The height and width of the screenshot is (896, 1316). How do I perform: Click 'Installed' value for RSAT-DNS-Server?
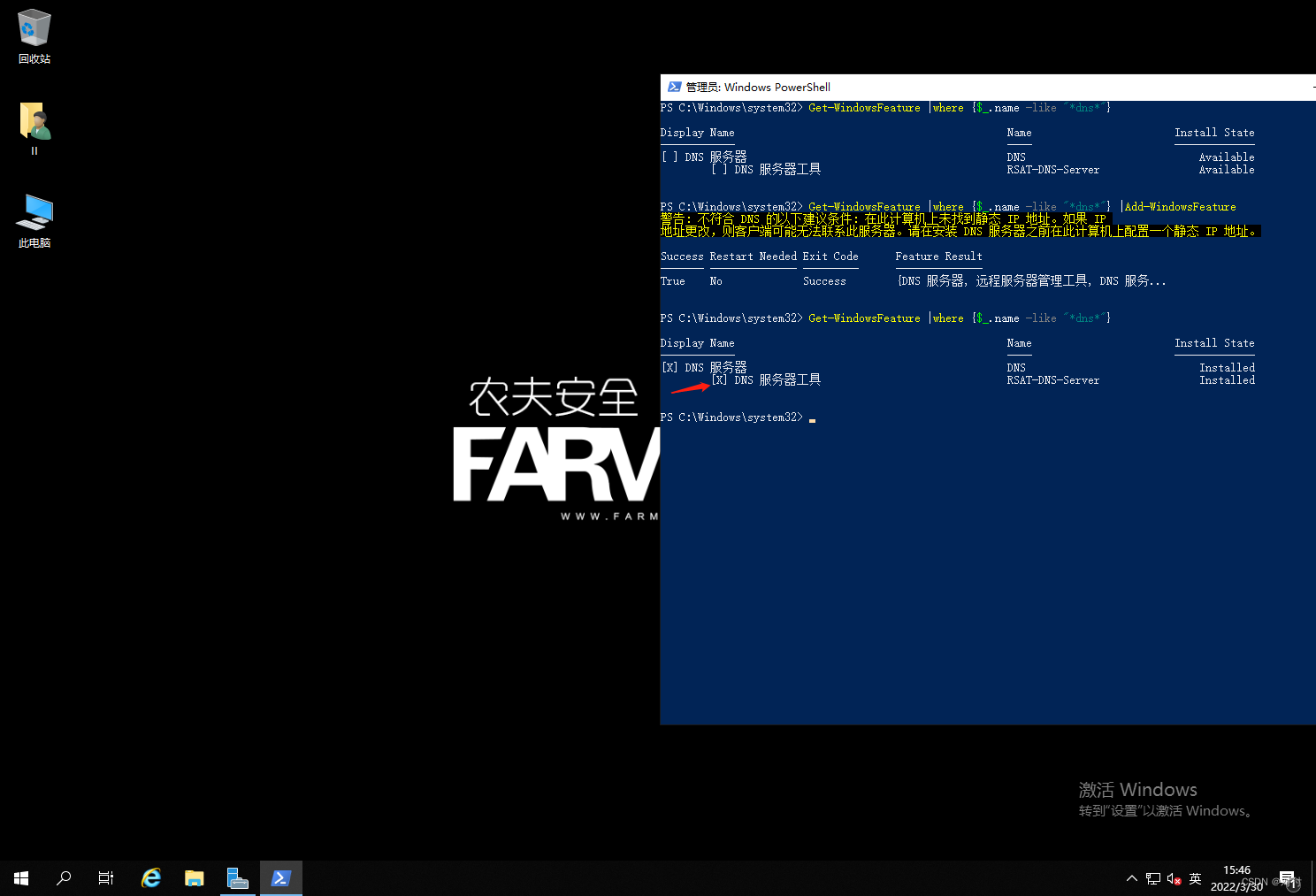(x=1227, y=380)
